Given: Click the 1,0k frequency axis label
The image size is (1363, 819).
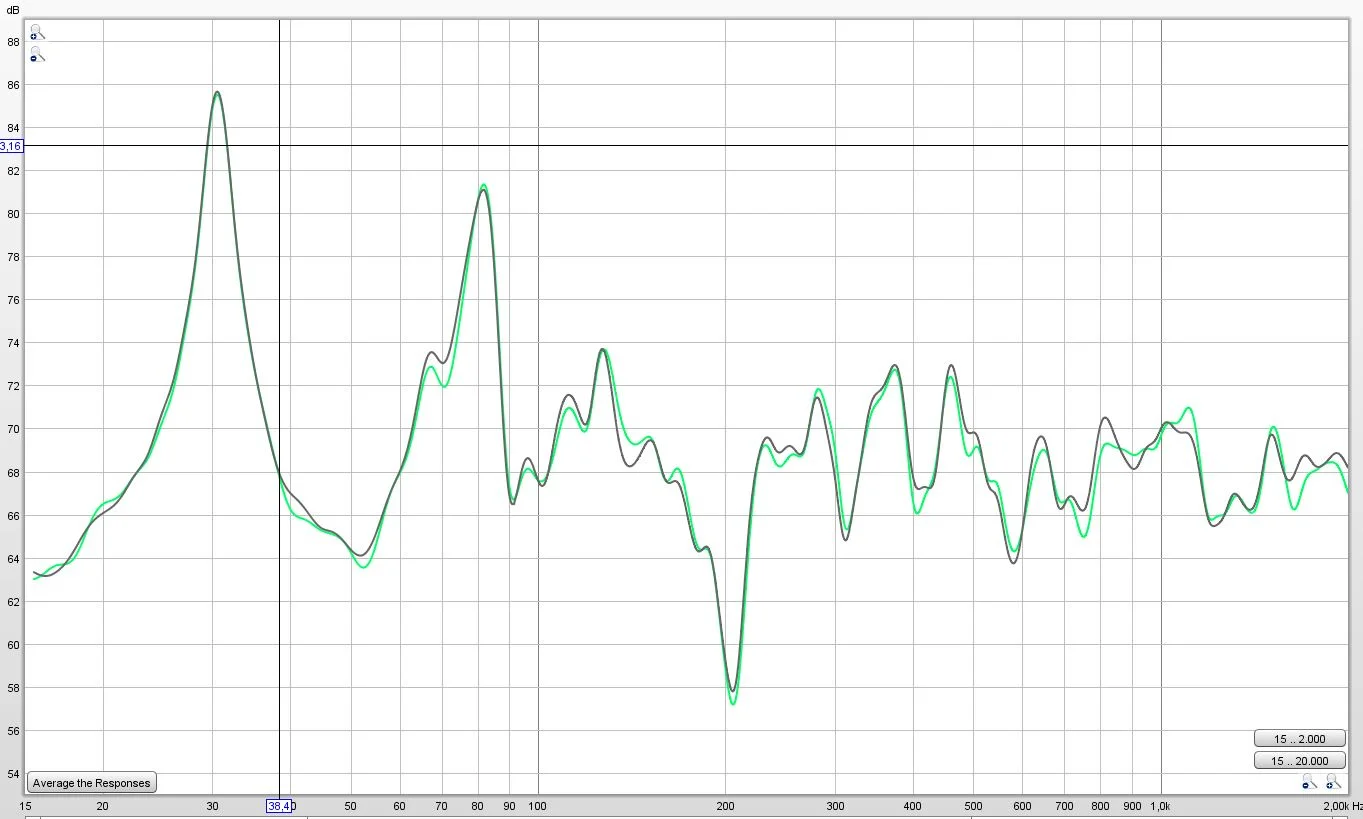Looking at the screenshot, I should tap(1161, 806).
